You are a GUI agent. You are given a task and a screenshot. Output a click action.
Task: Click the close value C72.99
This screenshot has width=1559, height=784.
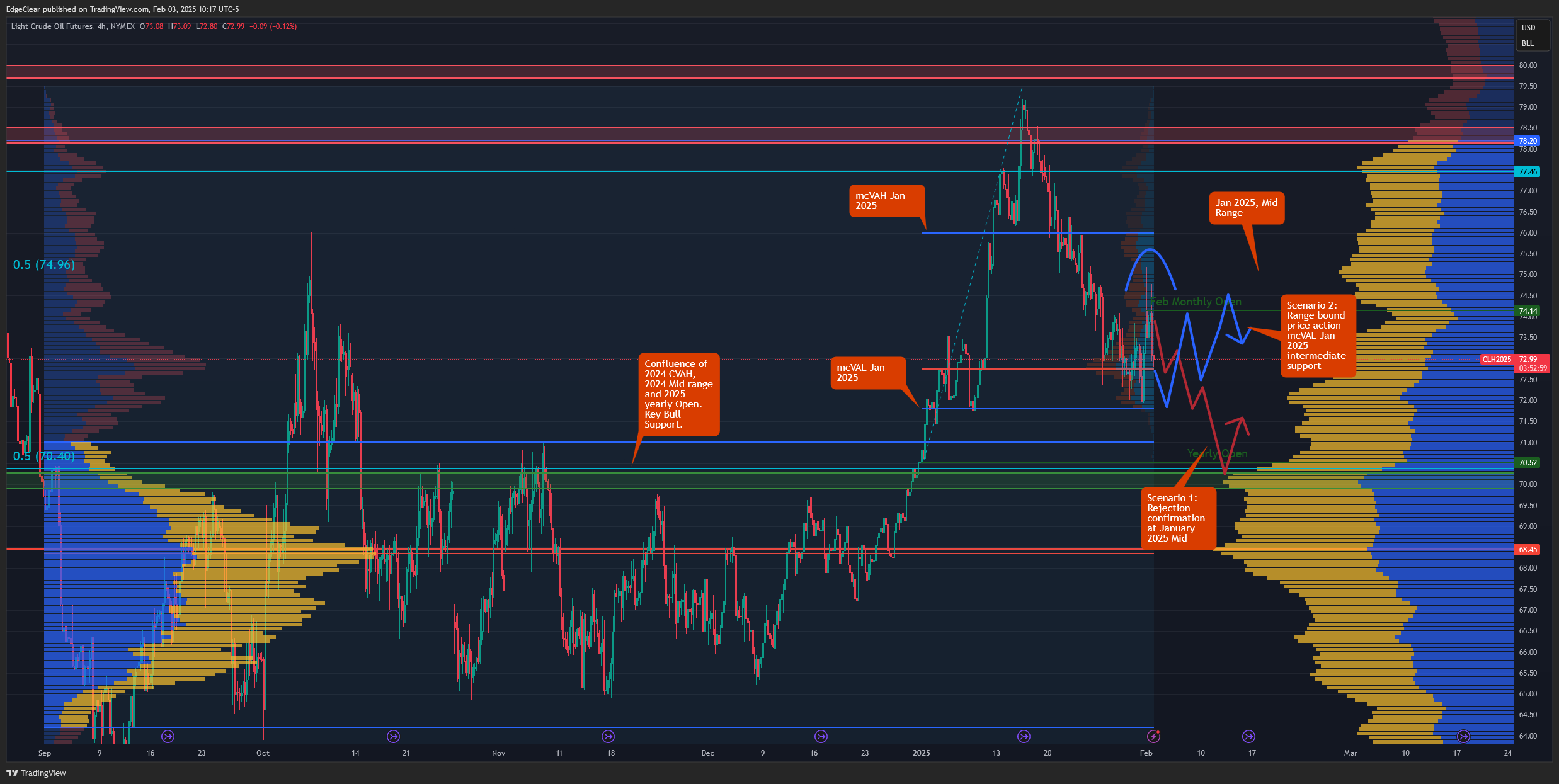(x=233, y=26)
